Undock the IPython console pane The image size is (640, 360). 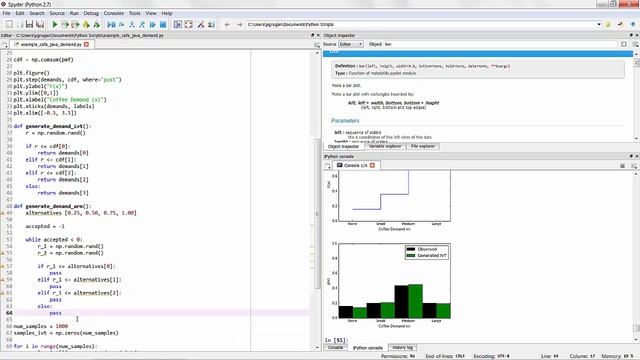coord(631,156)
